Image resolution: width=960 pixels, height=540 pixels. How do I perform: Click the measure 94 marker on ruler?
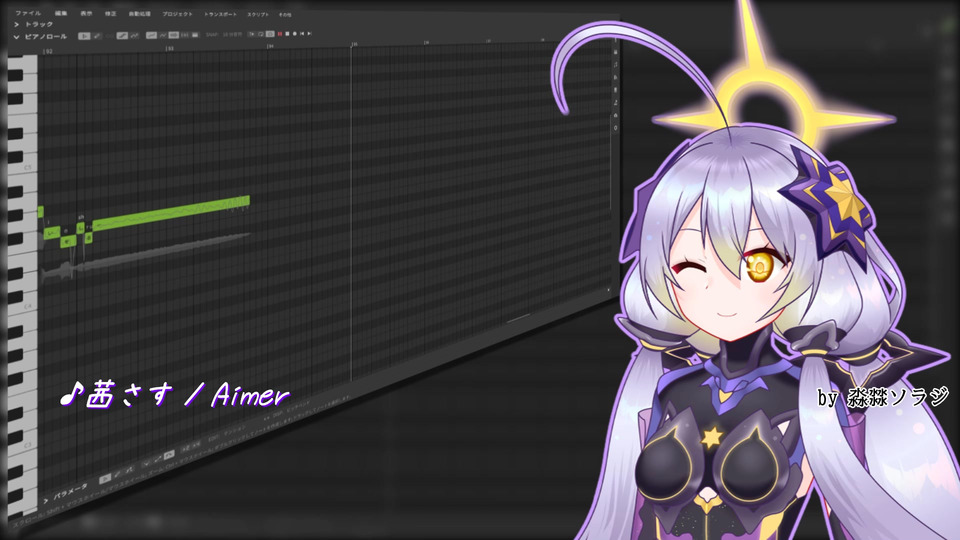pyautogui.click(x=269, y=46)
